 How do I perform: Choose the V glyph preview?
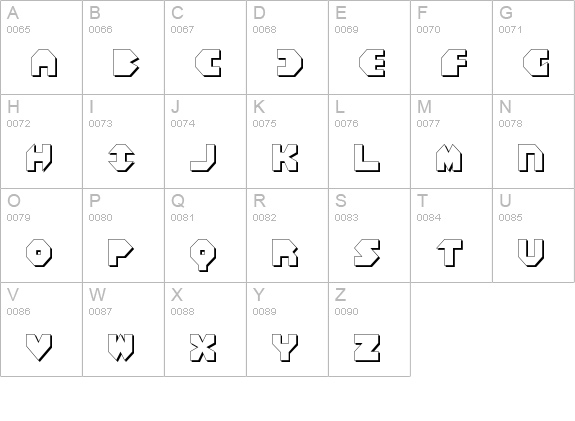click(39, 348)
